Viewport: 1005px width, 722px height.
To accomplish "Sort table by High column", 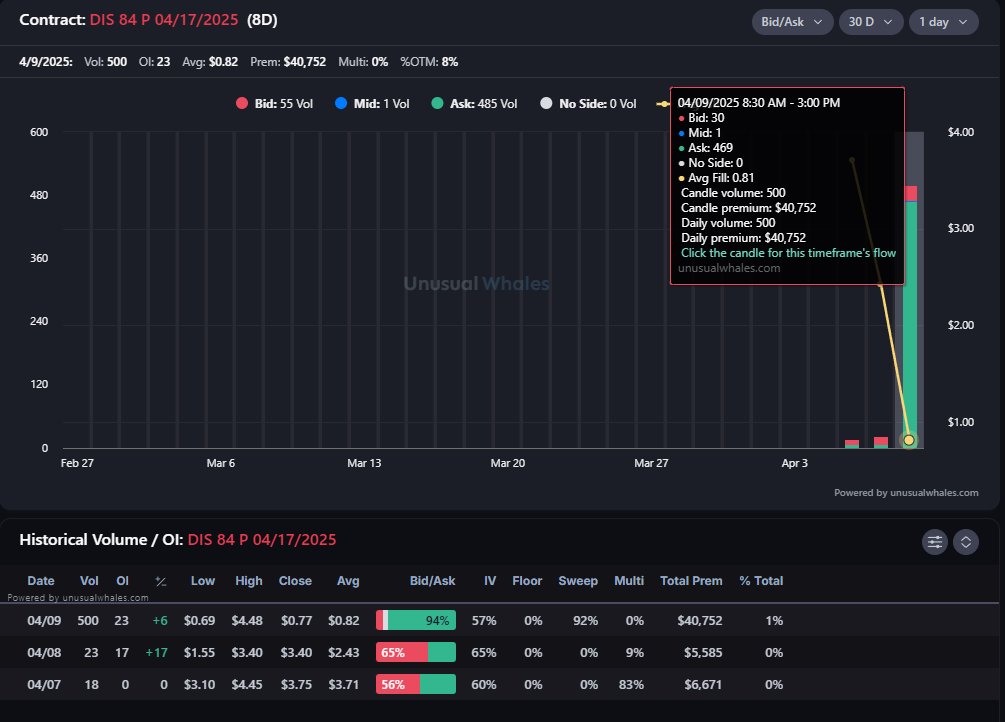I will 249,581.
